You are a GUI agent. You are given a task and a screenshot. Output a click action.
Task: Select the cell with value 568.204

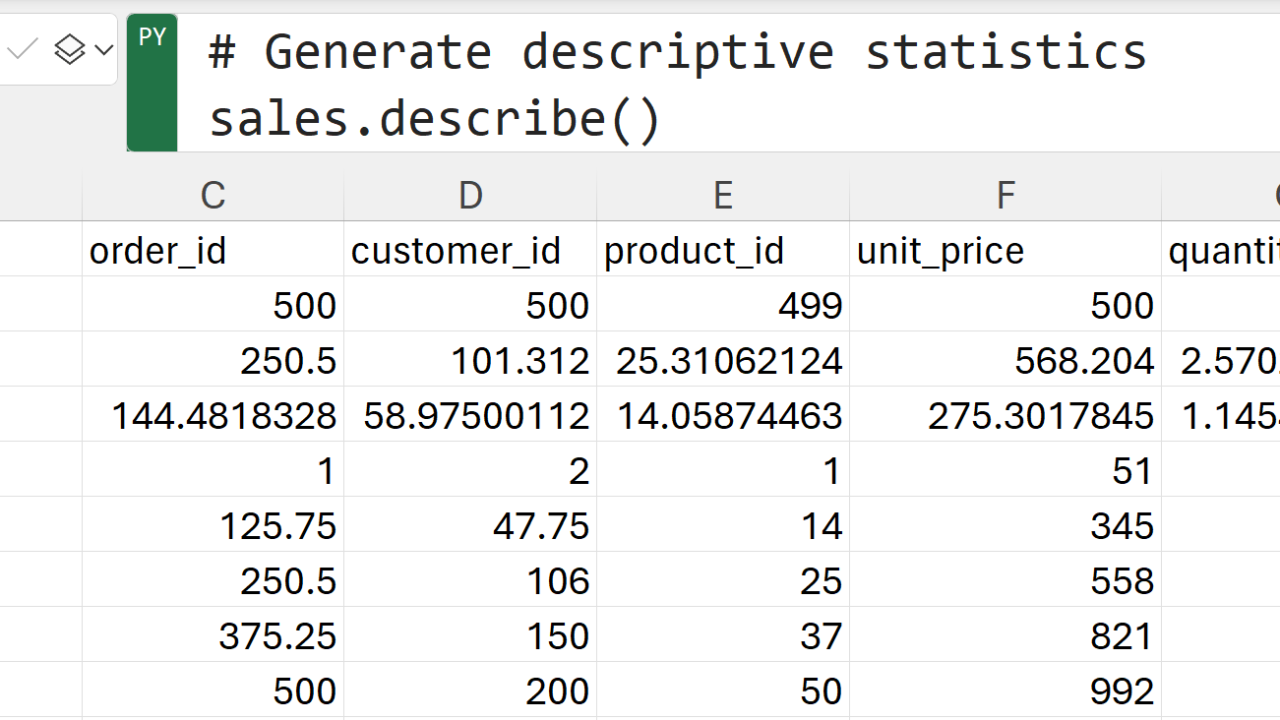1005,360
